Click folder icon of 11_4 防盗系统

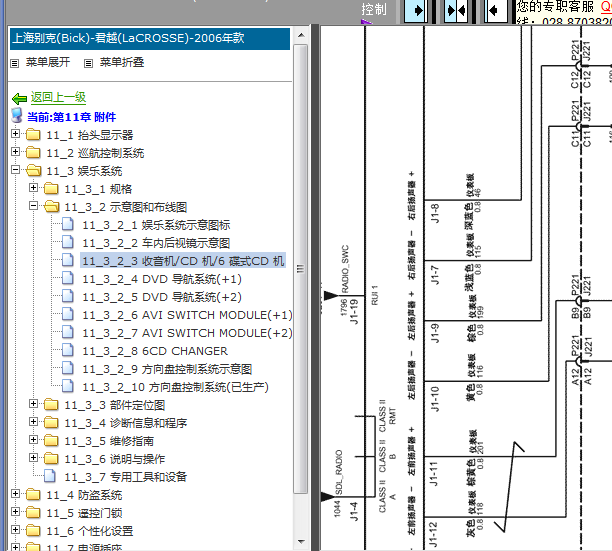click(33, 495)
